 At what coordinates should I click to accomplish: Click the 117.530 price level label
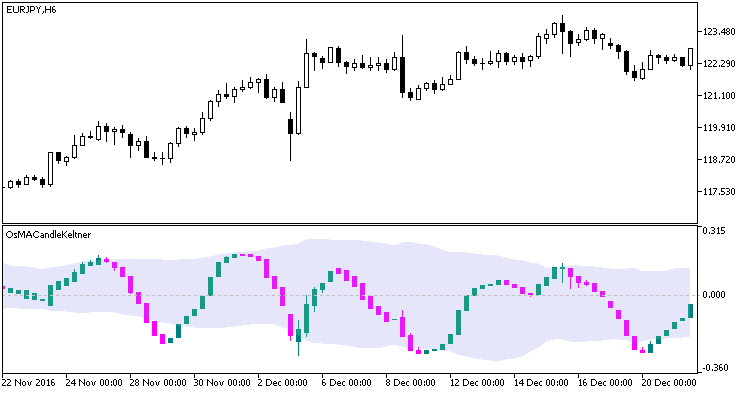point(719,192)
